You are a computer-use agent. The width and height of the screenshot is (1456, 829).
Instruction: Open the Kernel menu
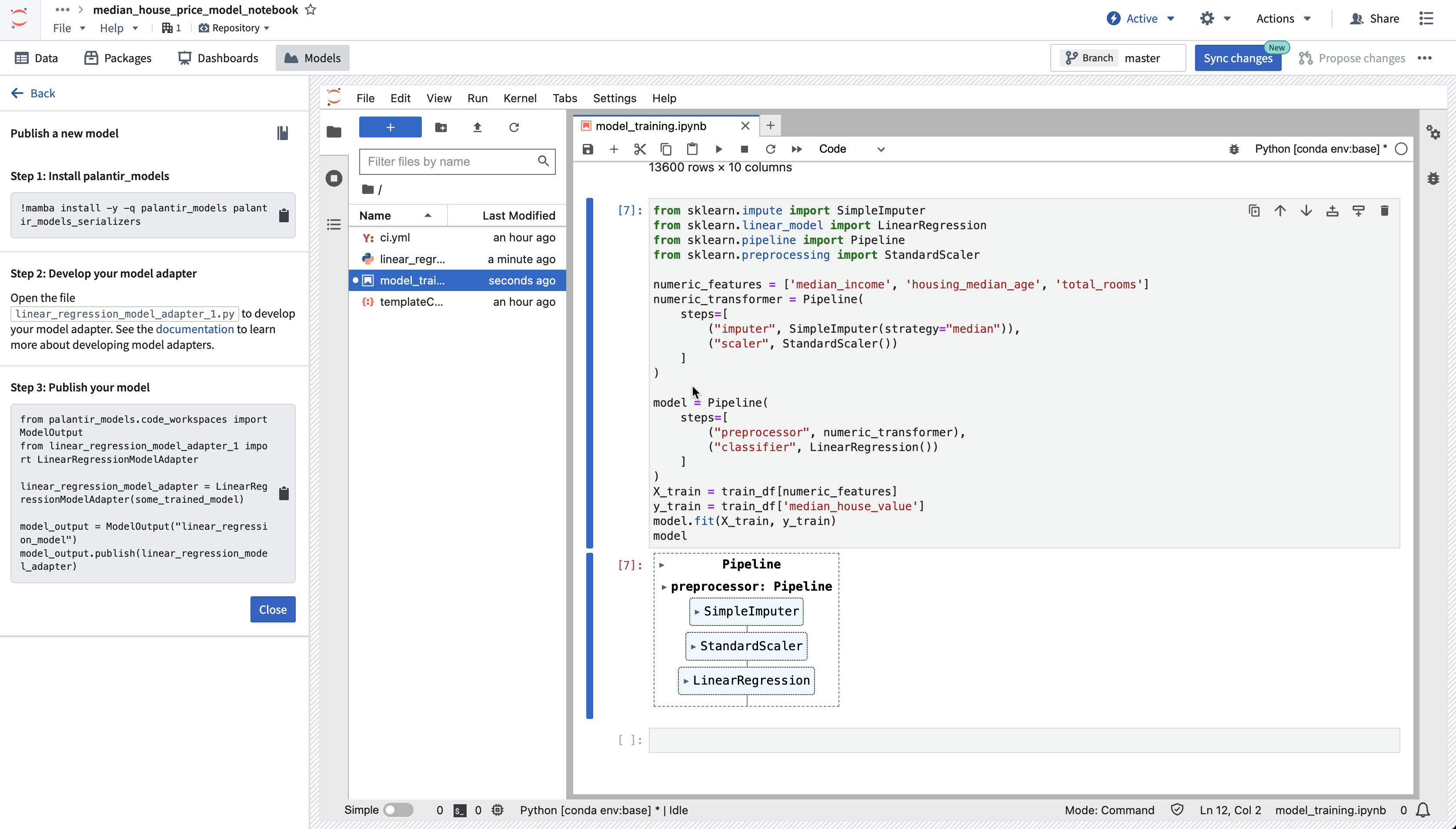click(519, 98)
